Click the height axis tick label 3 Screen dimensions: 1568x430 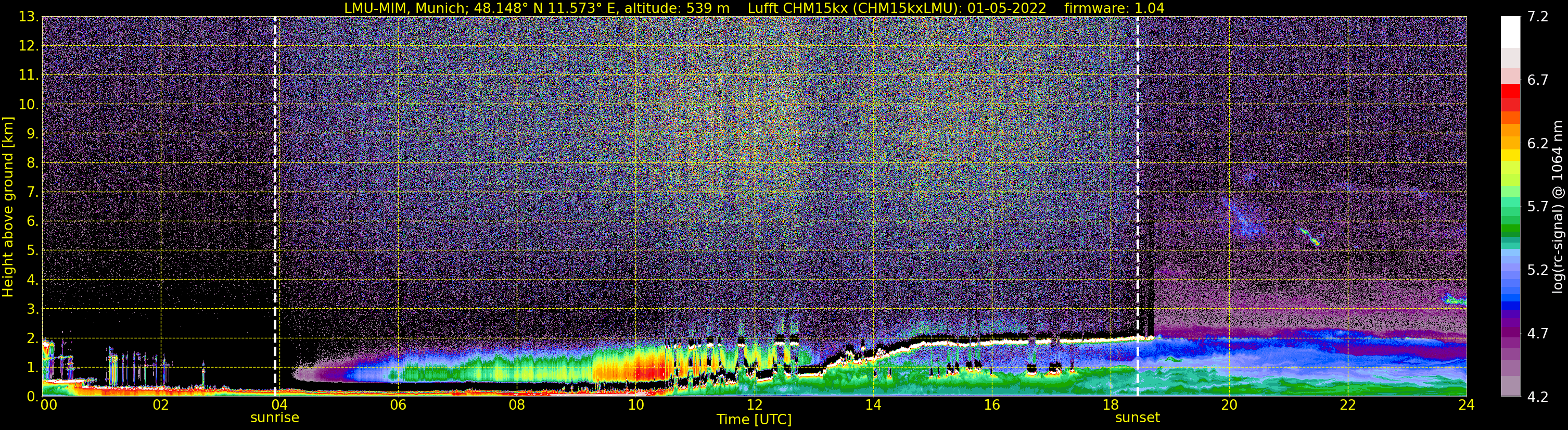pyautogui.click(x=32, y=309)
